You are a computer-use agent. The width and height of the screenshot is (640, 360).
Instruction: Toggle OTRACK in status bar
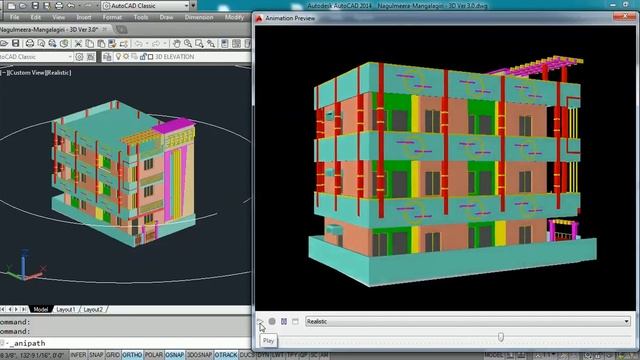(x=226, y=356)
